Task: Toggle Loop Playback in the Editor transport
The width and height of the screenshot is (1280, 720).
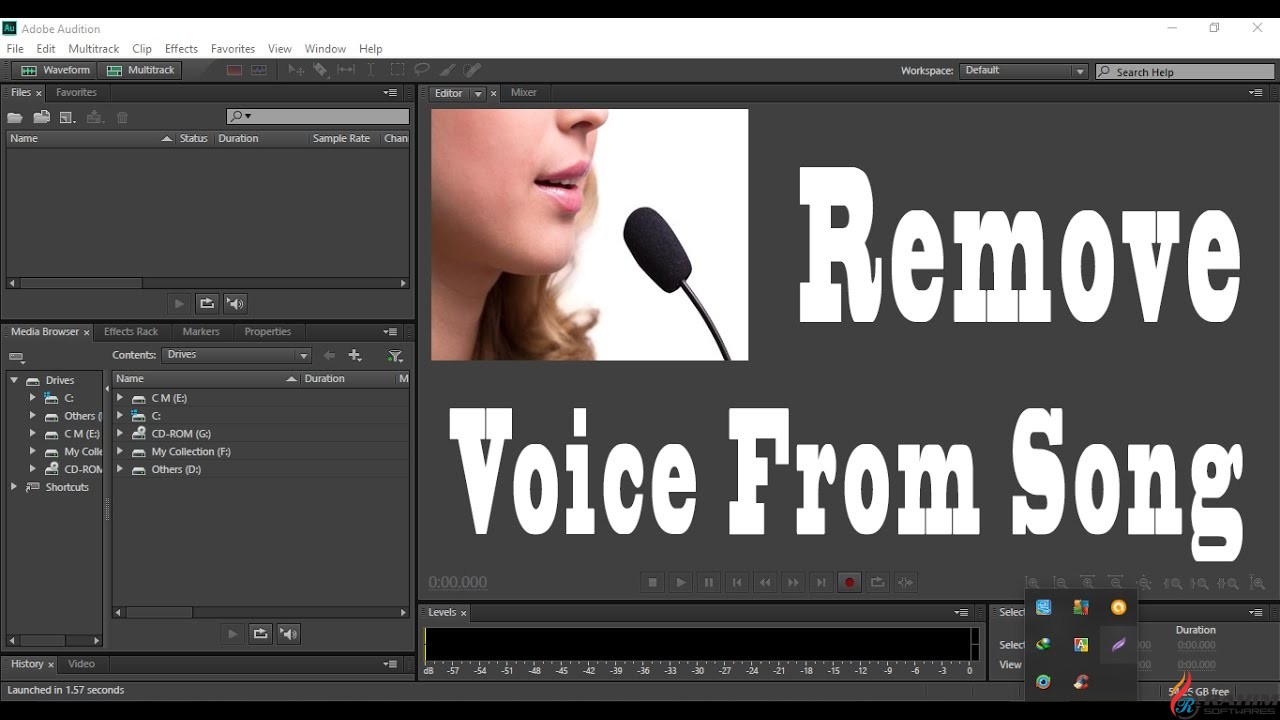Action: [877, 582]
